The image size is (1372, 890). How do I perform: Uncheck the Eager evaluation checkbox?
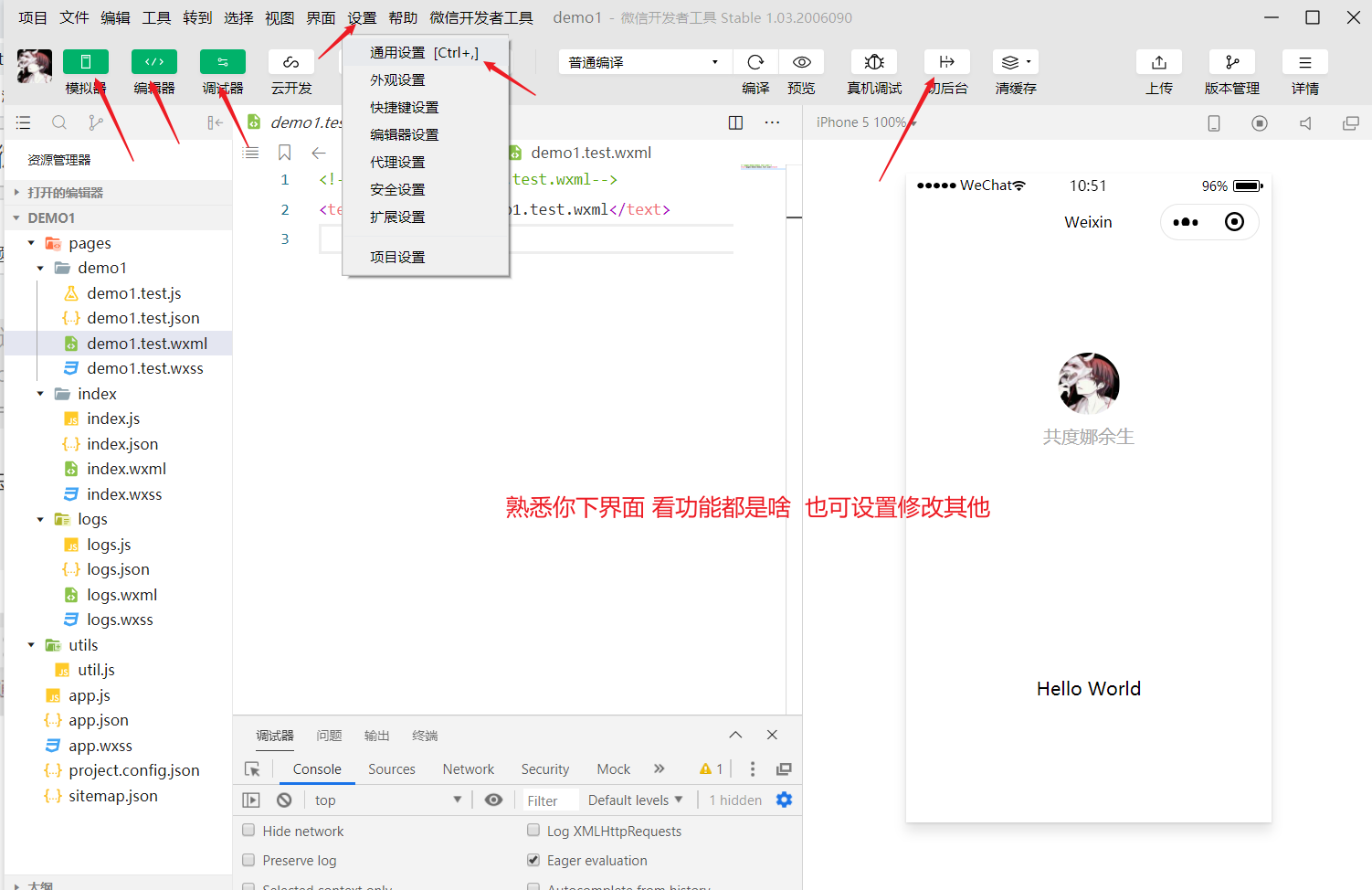533,860
